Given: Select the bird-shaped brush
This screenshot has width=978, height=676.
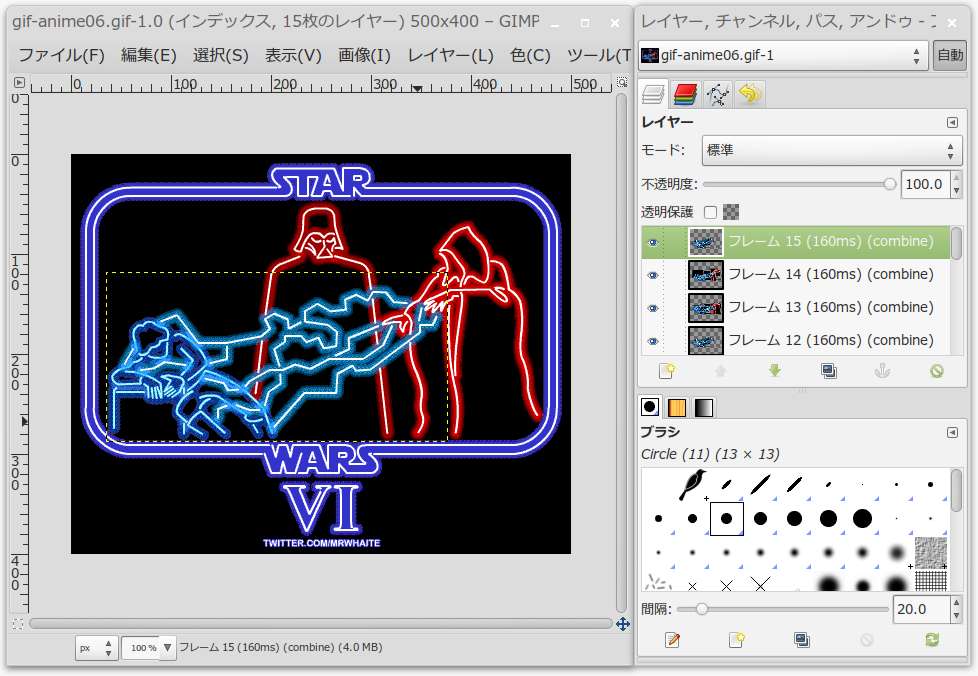Looking at the screenshot, I should pyautogui.click(x=692, y=485).
